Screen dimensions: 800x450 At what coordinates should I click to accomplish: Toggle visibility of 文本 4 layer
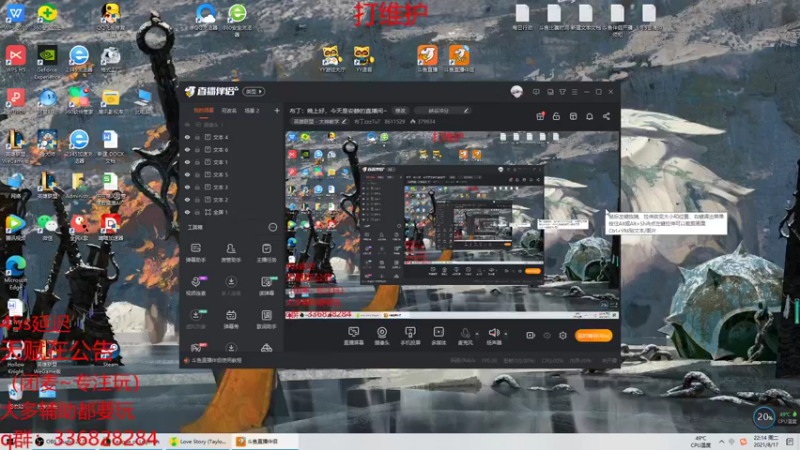click(x=187, y=137)
